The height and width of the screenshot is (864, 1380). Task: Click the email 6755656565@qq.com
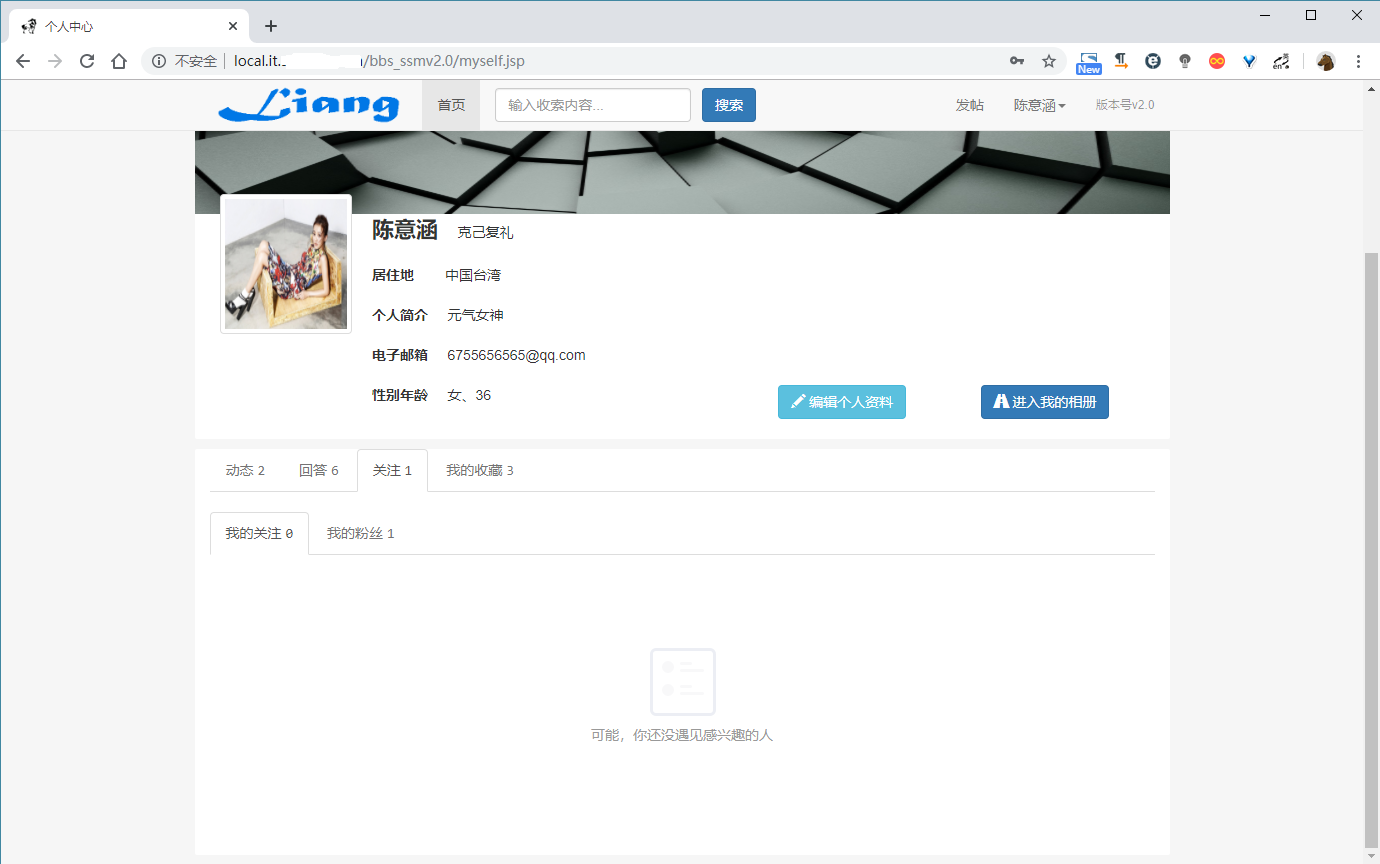click(516, 355)
